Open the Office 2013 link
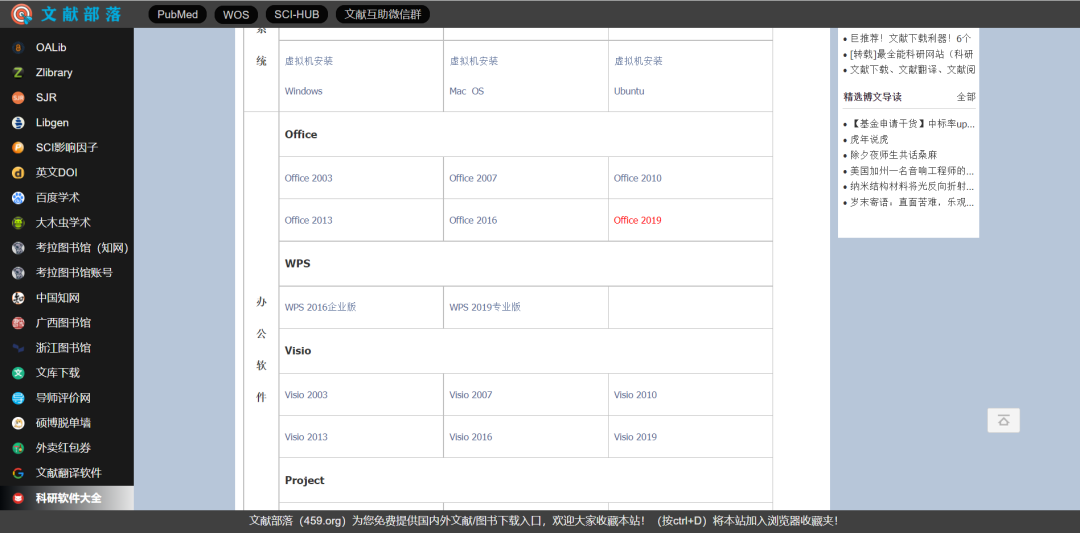Image resolution: width=1080 pixels, height=533 pixels. (x=309, y=220)
